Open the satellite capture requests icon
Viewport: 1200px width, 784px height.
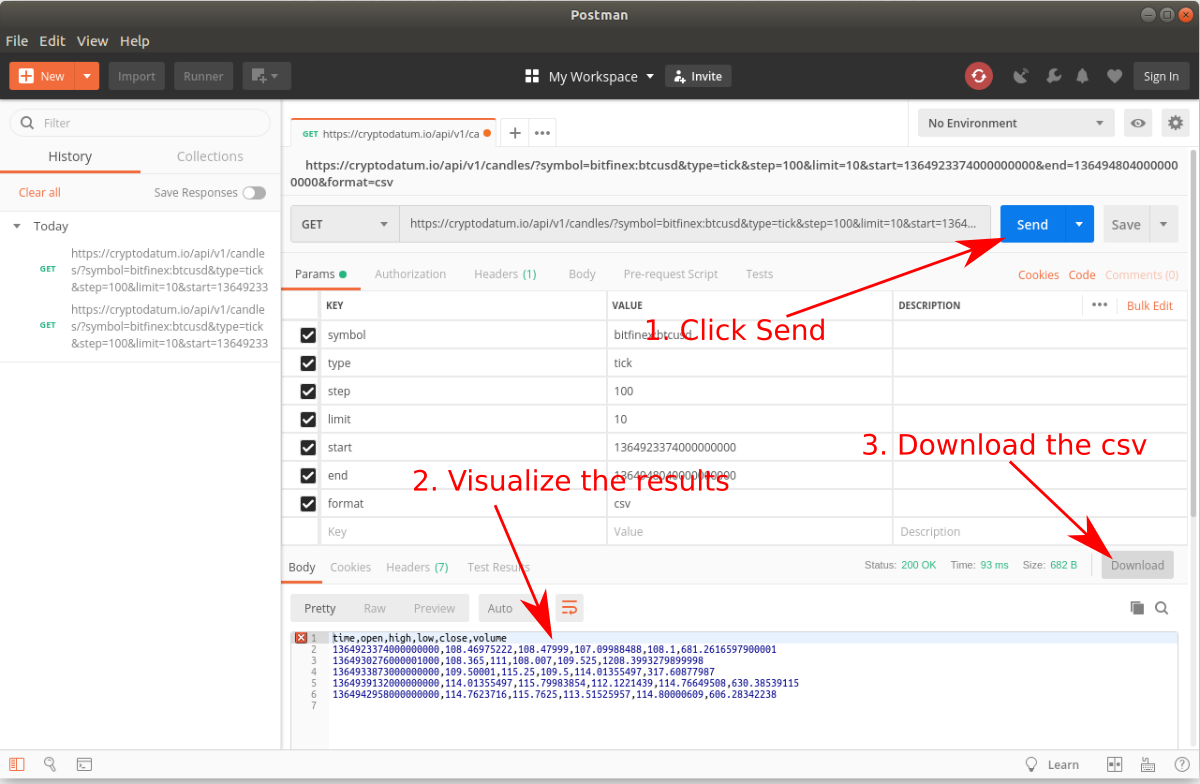(x=1021, y=76)
